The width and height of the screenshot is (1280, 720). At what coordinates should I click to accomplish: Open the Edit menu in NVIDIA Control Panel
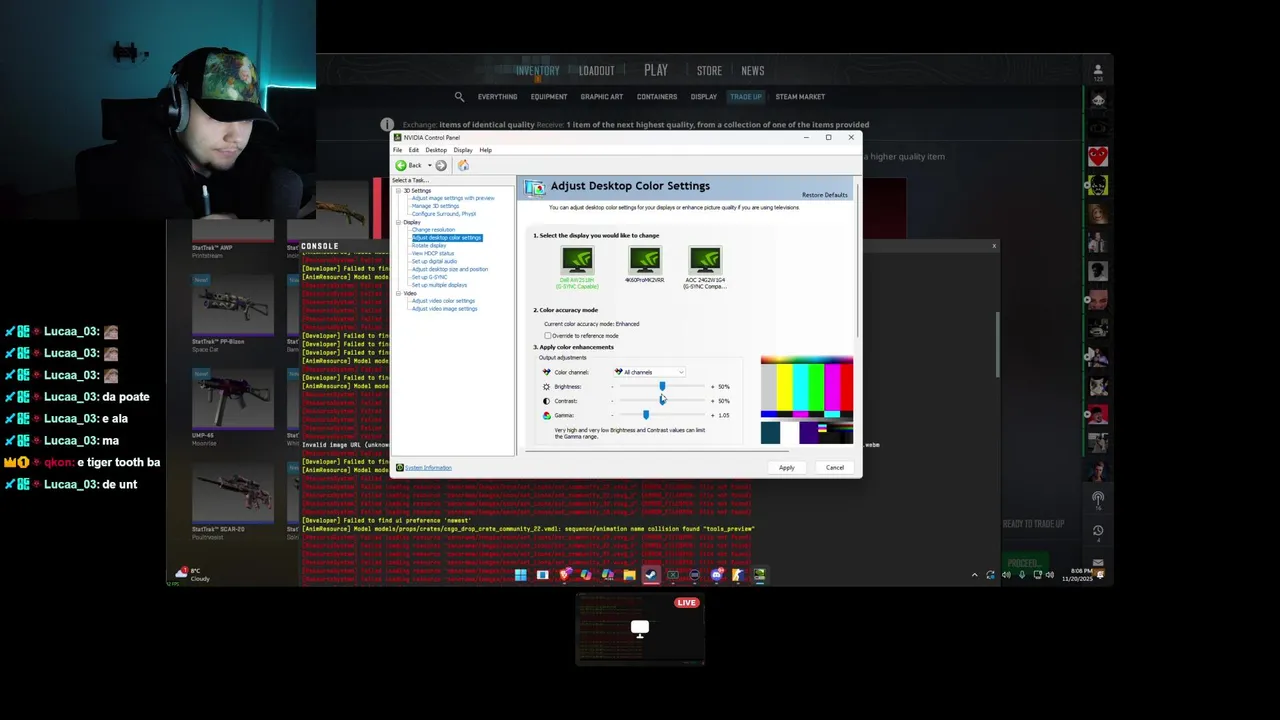(x=413, y=150)
